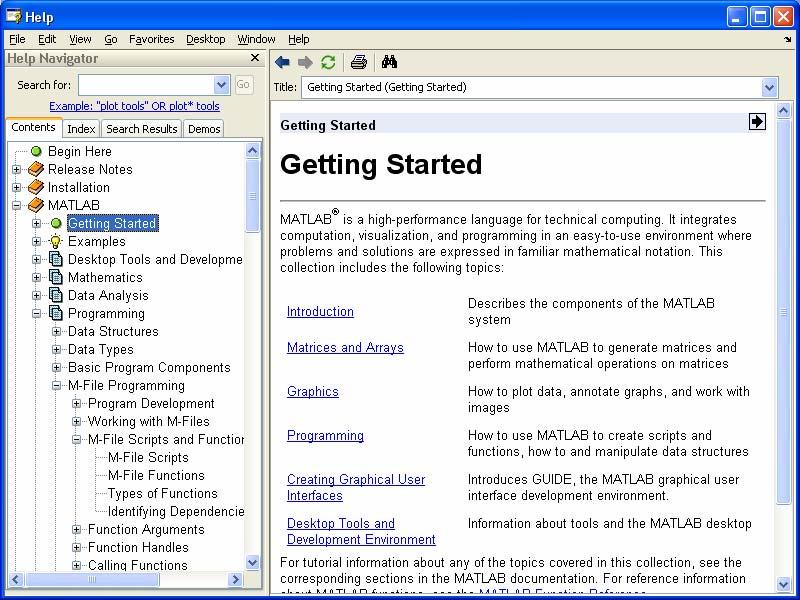Viewport: 800px width, 600px height.
Task: Switch to the Demos tab
Action: pos(204,129)
